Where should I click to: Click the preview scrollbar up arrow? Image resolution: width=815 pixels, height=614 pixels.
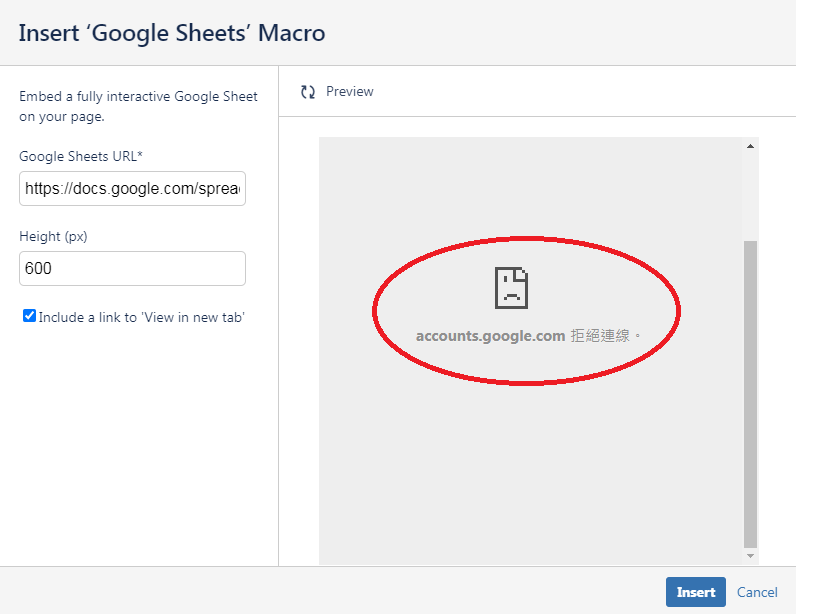[750, 146]
